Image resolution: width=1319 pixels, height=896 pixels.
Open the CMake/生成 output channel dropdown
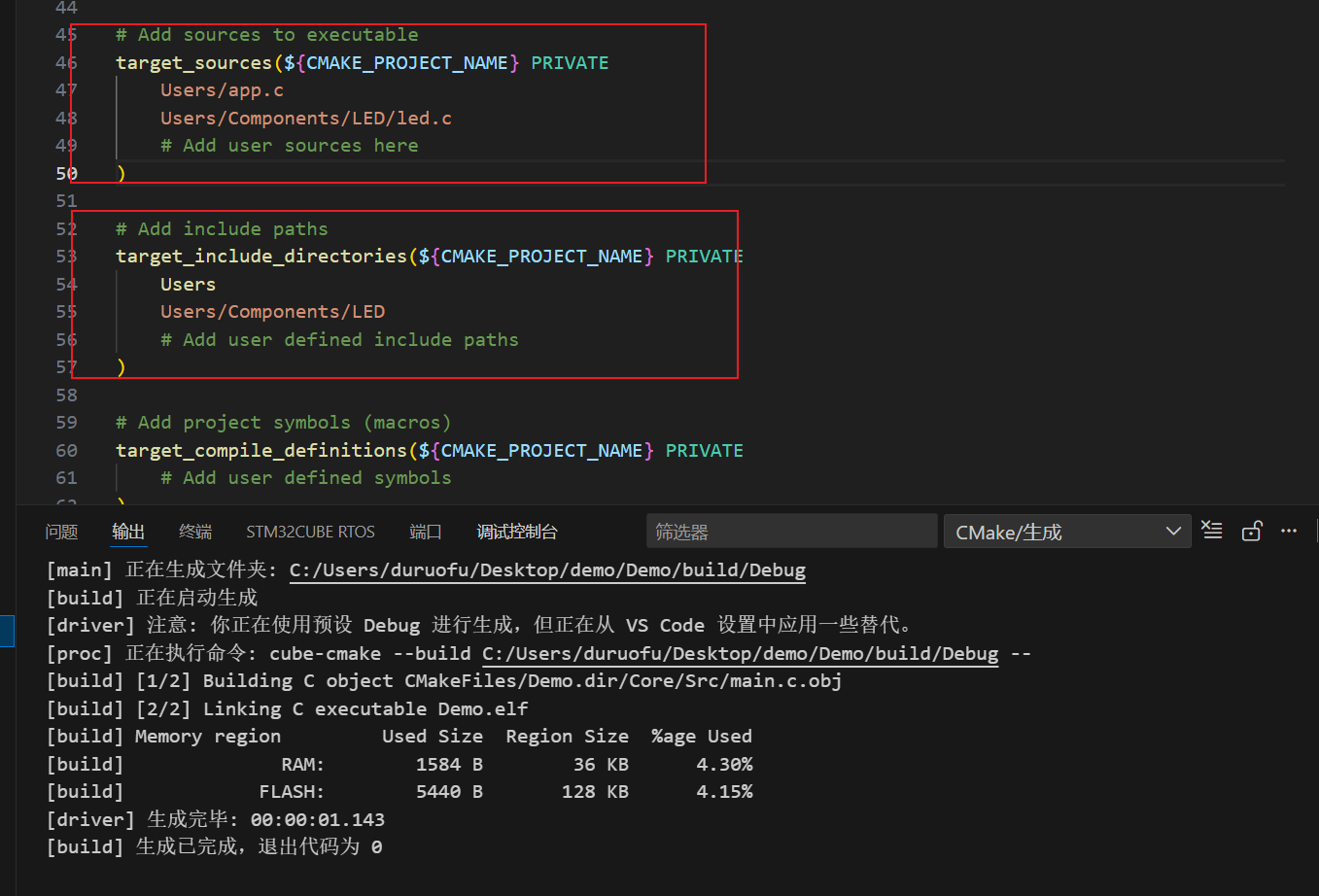(1066, 532)
